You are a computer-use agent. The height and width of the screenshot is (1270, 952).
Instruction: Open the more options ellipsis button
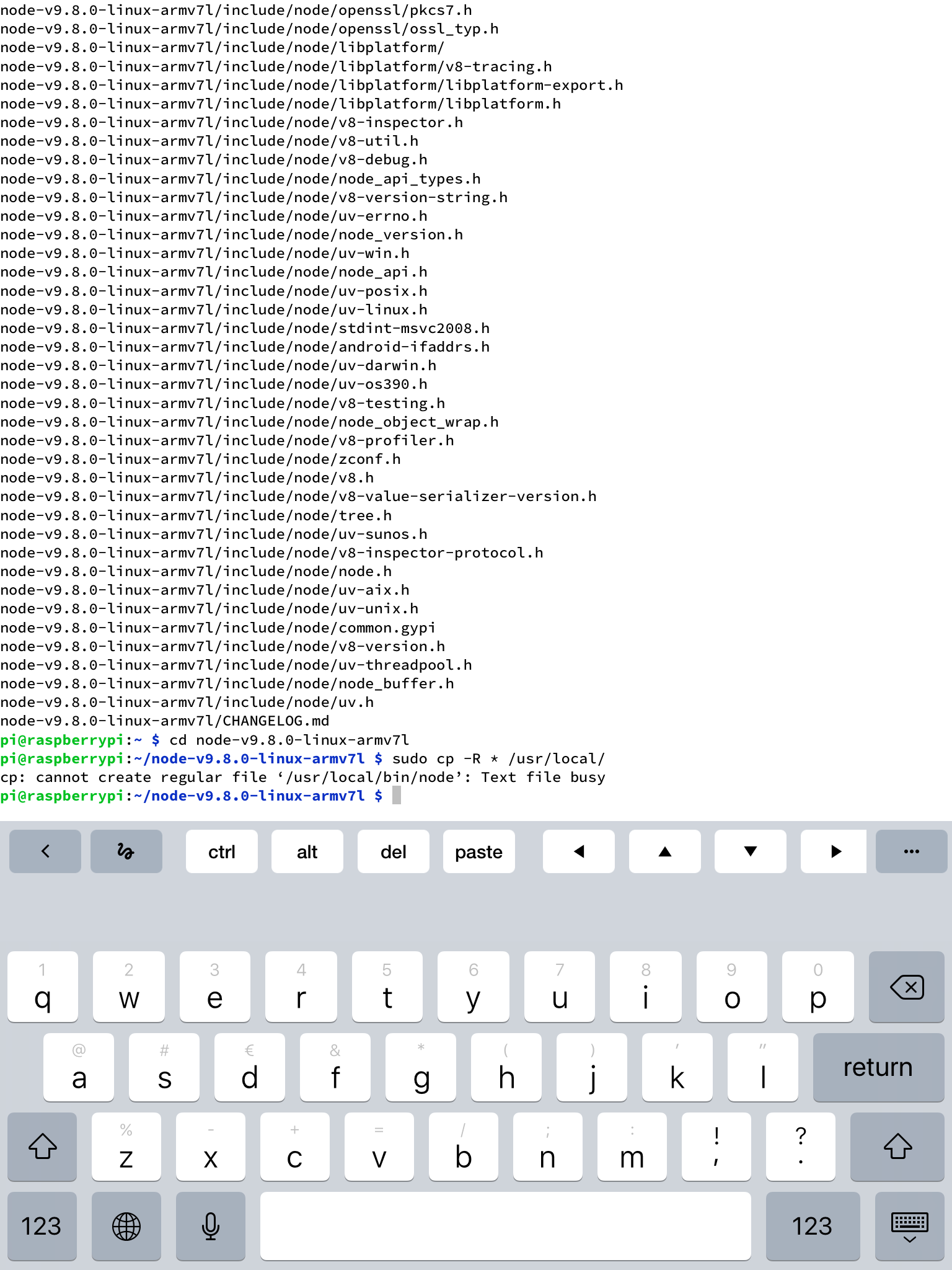911,851
